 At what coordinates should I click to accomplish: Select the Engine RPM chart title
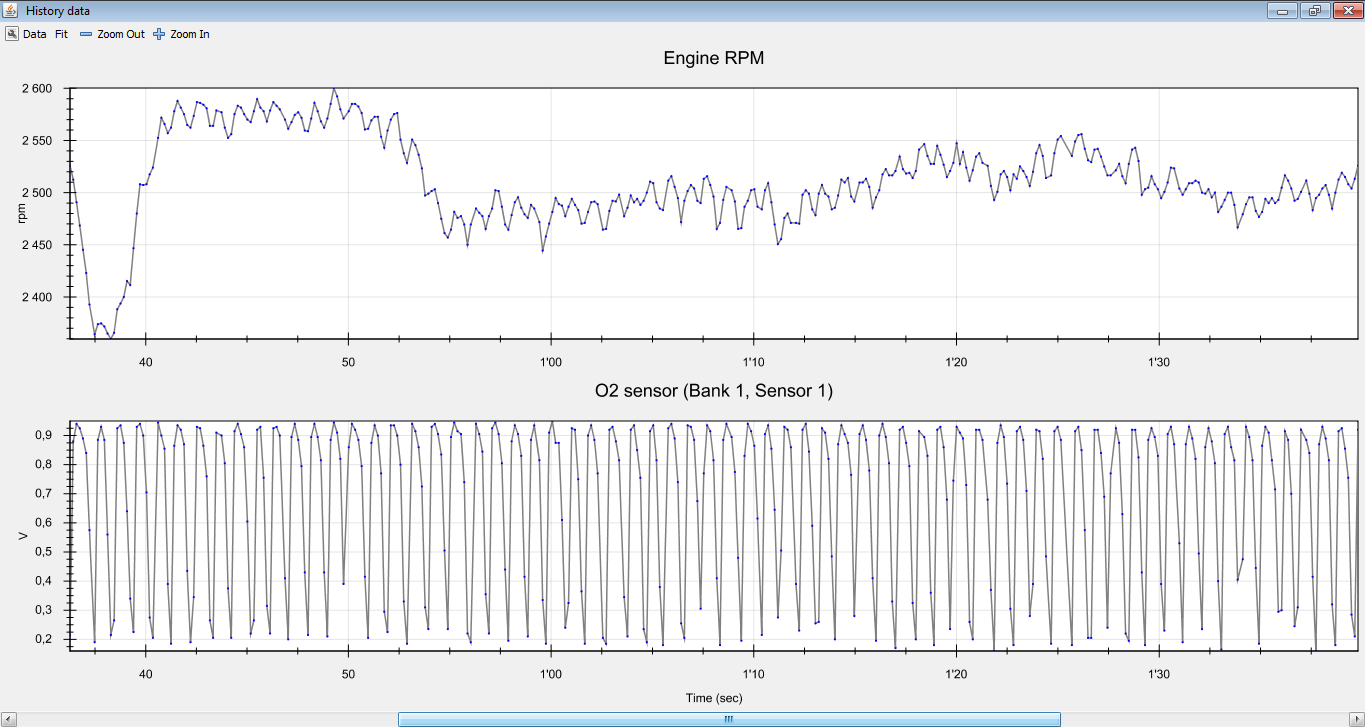714,59
